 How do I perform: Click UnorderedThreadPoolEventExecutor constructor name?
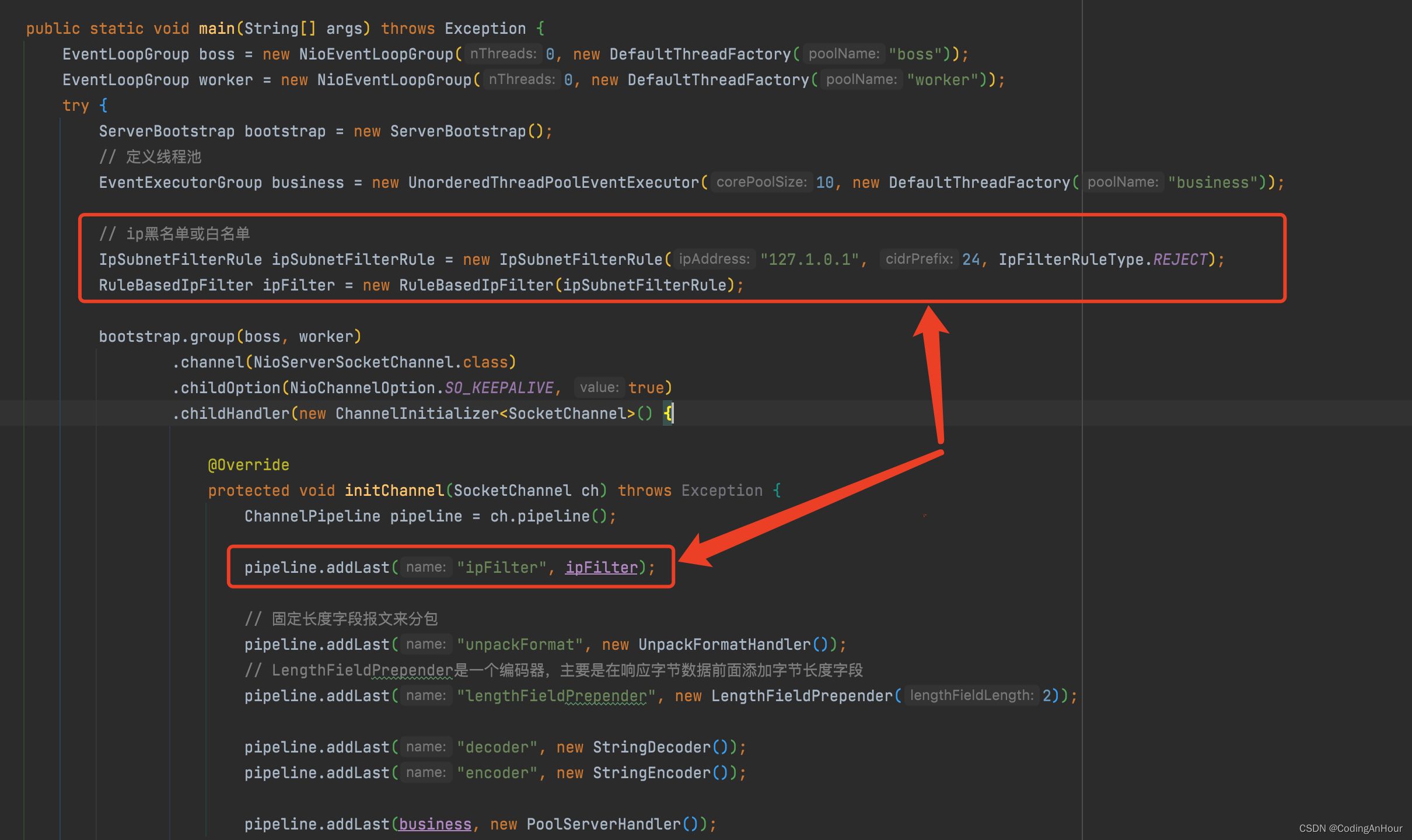[x=553, y=183]
